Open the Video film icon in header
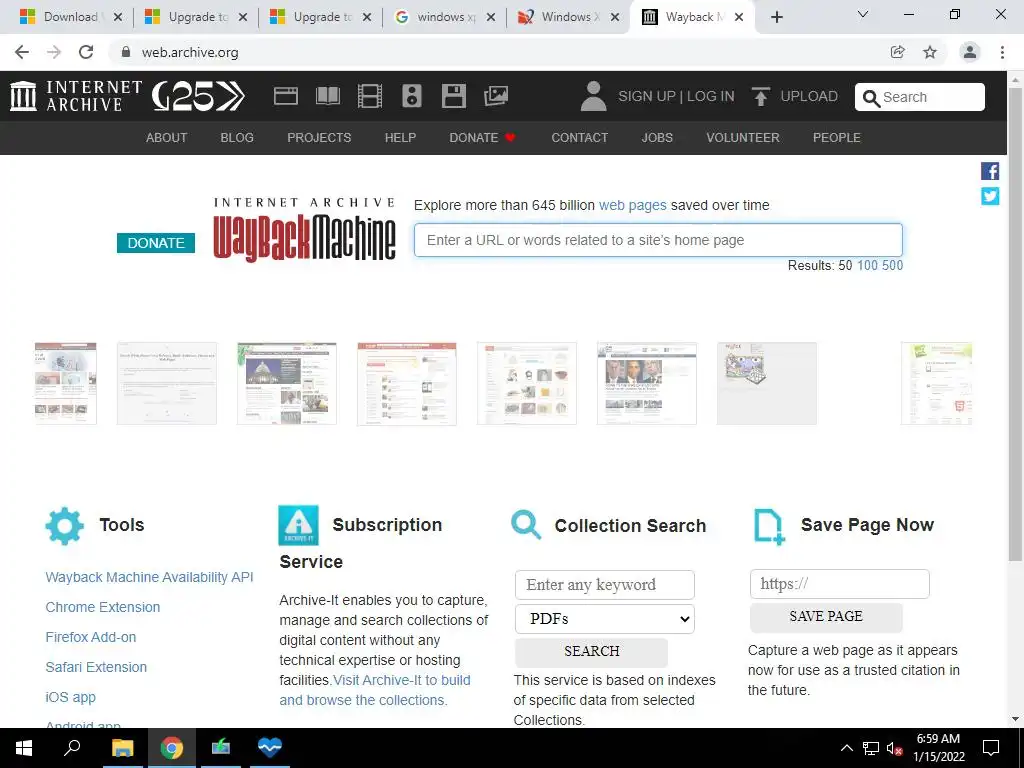 (370, 96)
